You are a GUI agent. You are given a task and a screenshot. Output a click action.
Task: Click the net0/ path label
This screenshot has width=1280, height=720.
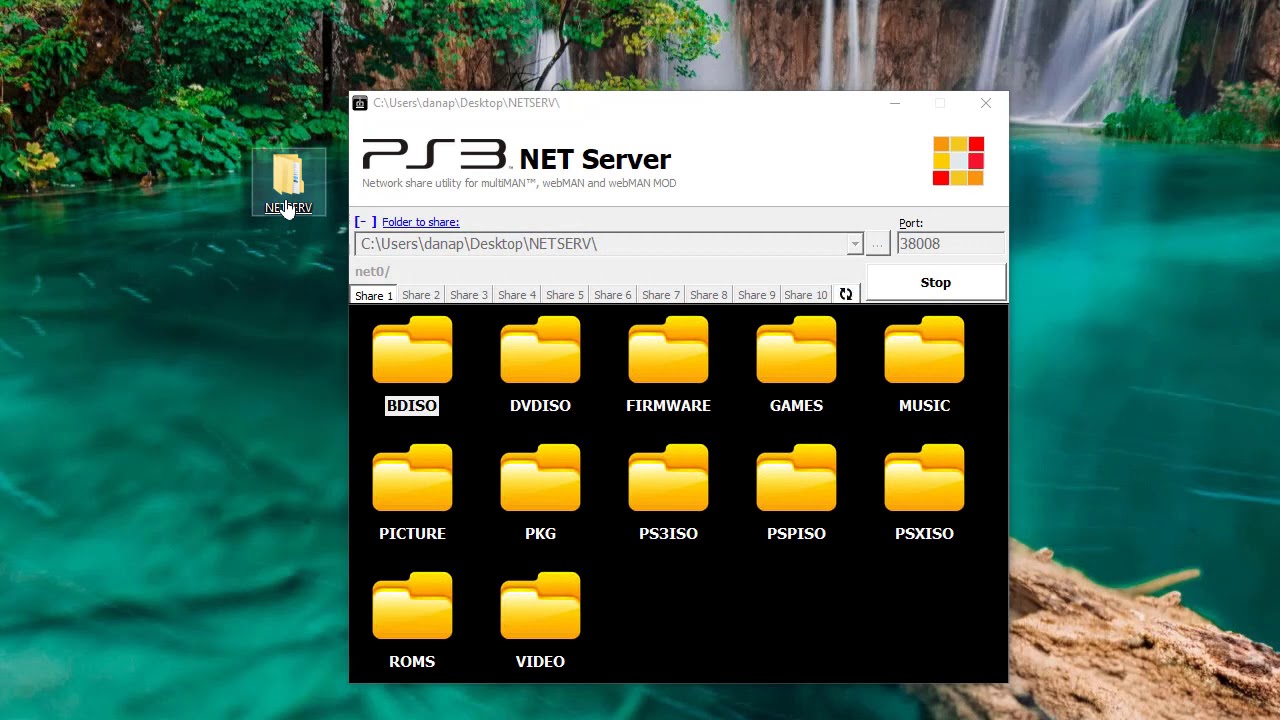[x=372, y=271]
